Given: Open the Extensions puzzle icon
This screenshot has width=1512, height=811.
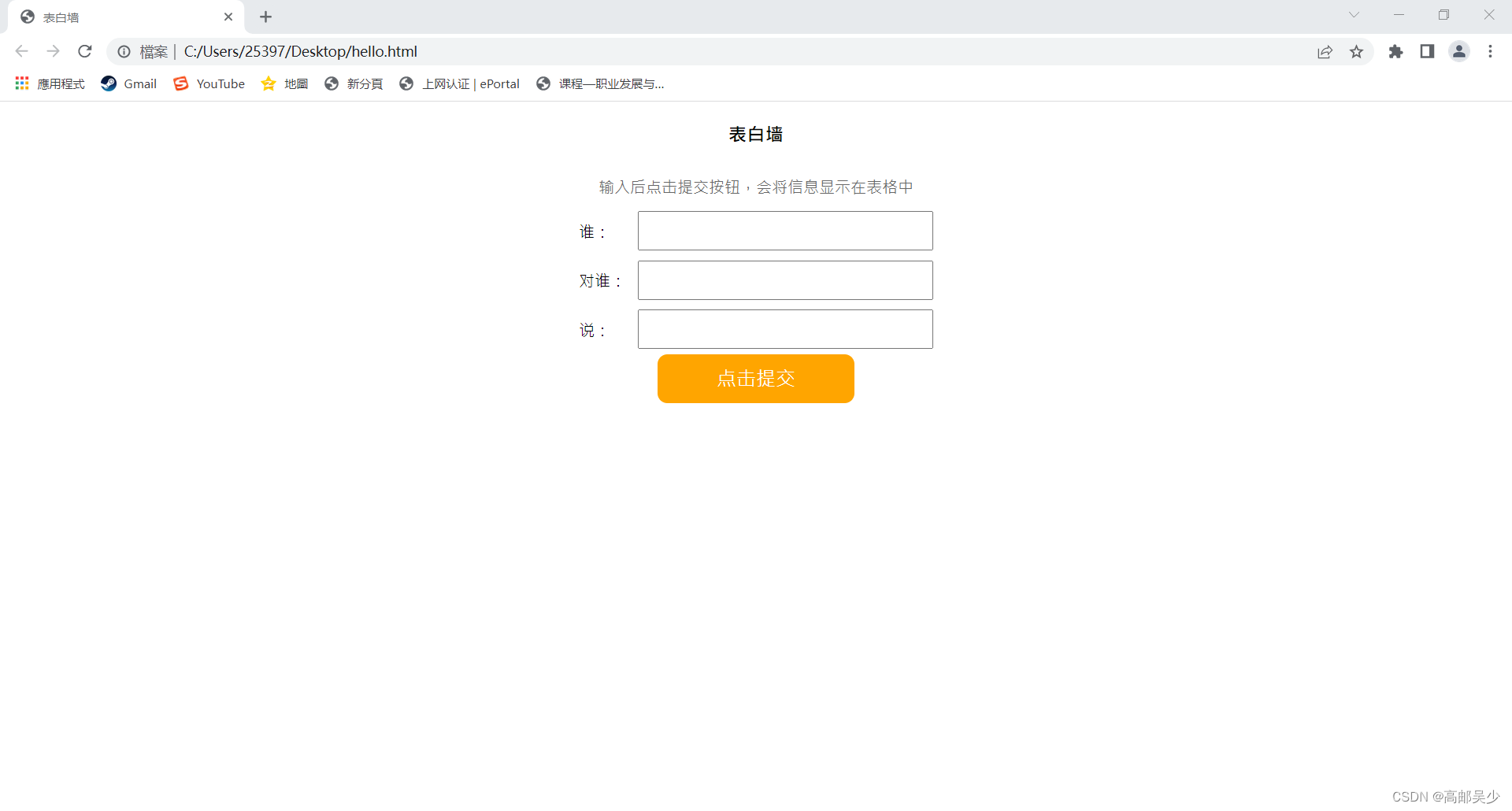Looking at the screenshot, I should [1395, 51].
